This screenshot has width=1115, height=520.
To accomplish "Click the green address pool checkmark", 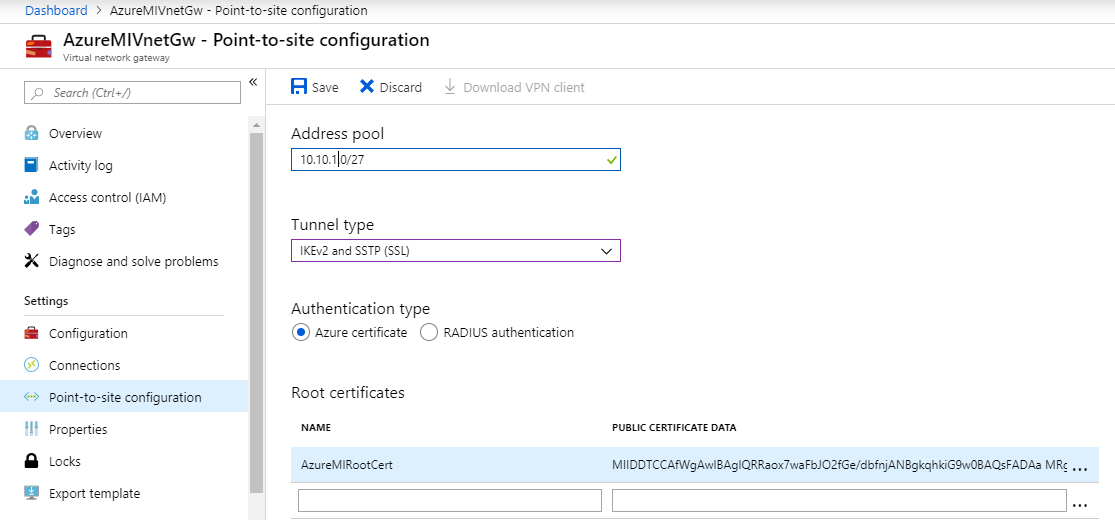I will [x=612, y=161].
